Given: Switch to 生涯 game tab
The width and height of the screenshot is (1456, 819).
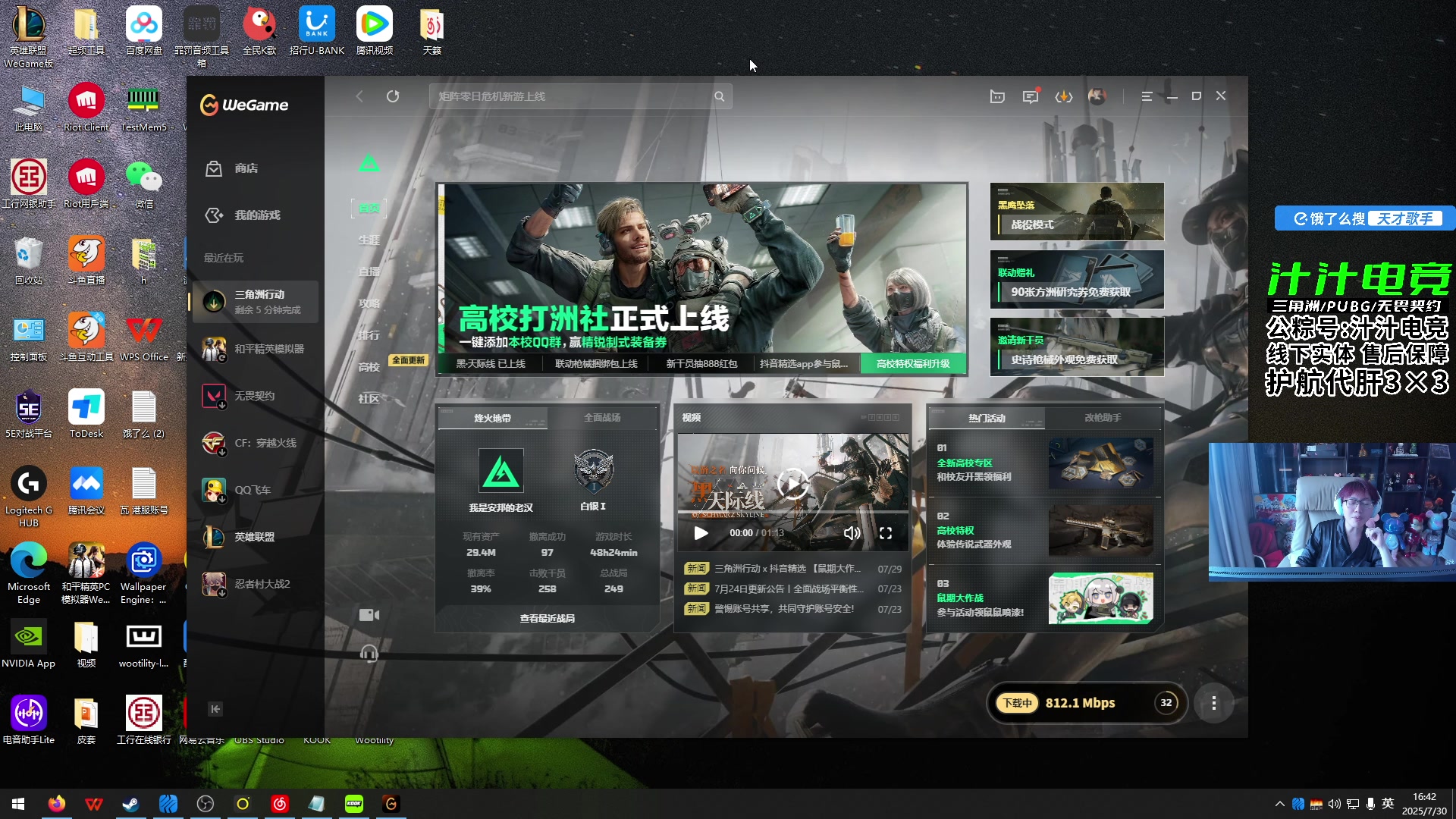Looking at the screenshot, I should pos(369,240).
